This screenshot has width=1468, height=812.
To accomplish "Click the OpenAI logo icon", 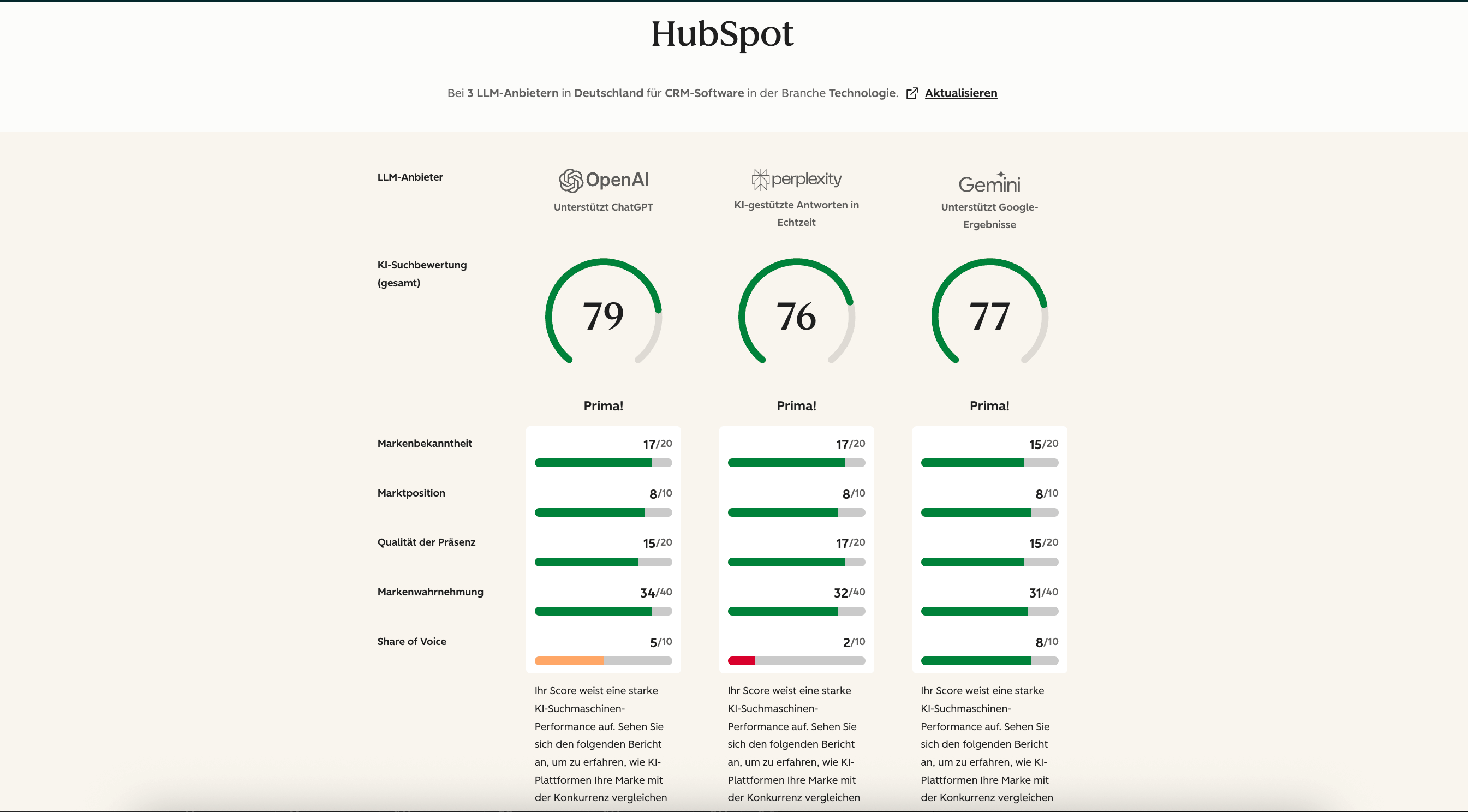I will (571, 180).
